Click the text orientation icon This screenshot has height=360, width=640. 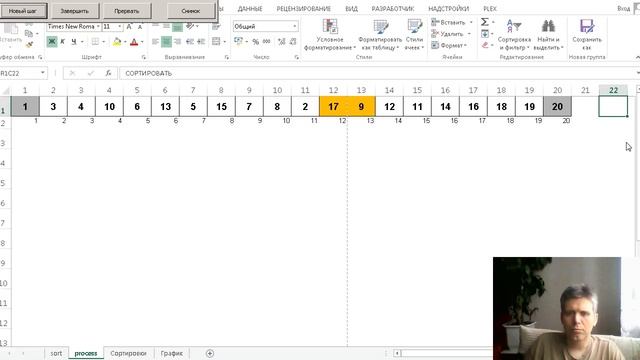[190, 27]
